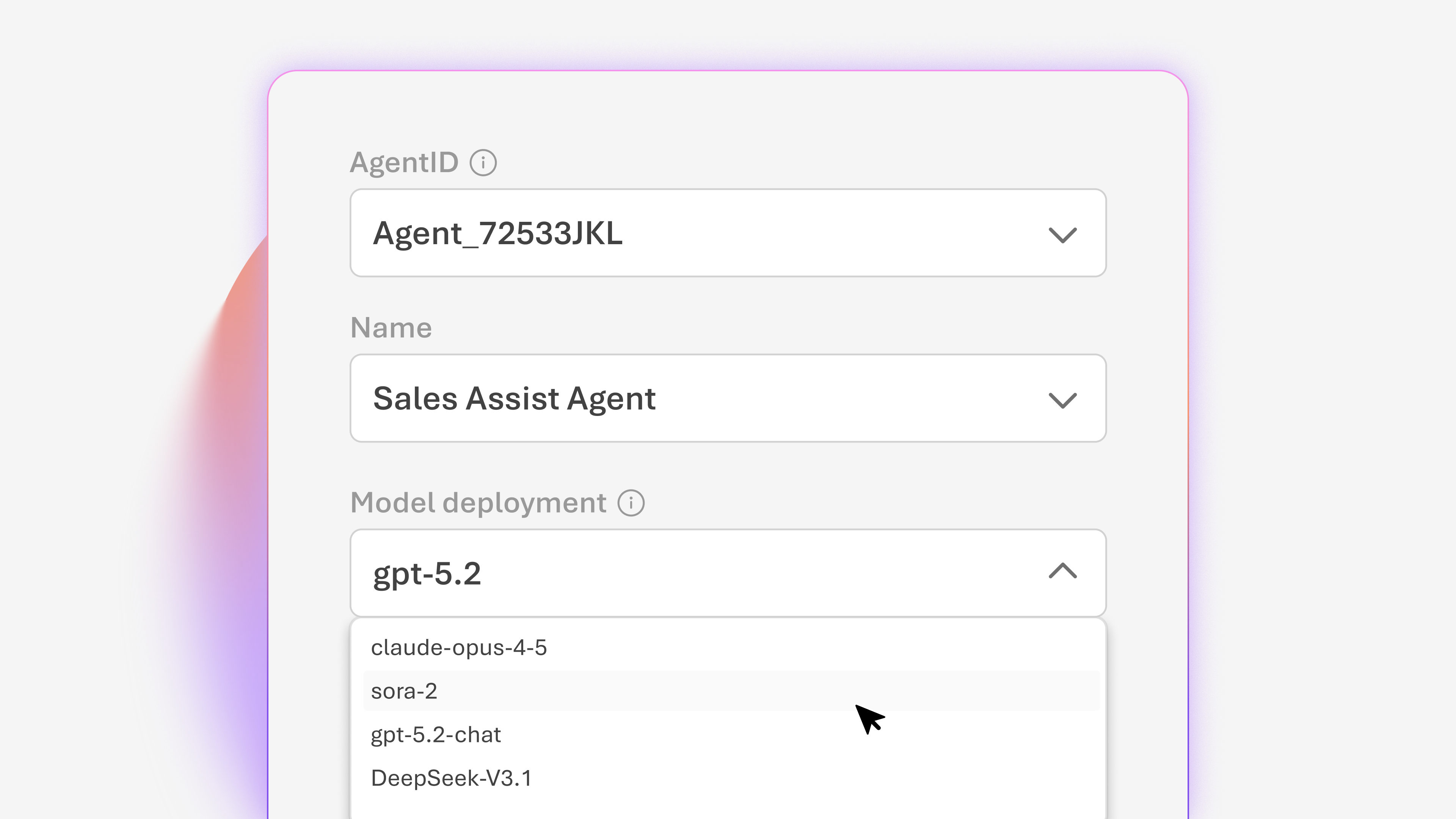Click the Model deployment label text

tap(478, 502)
